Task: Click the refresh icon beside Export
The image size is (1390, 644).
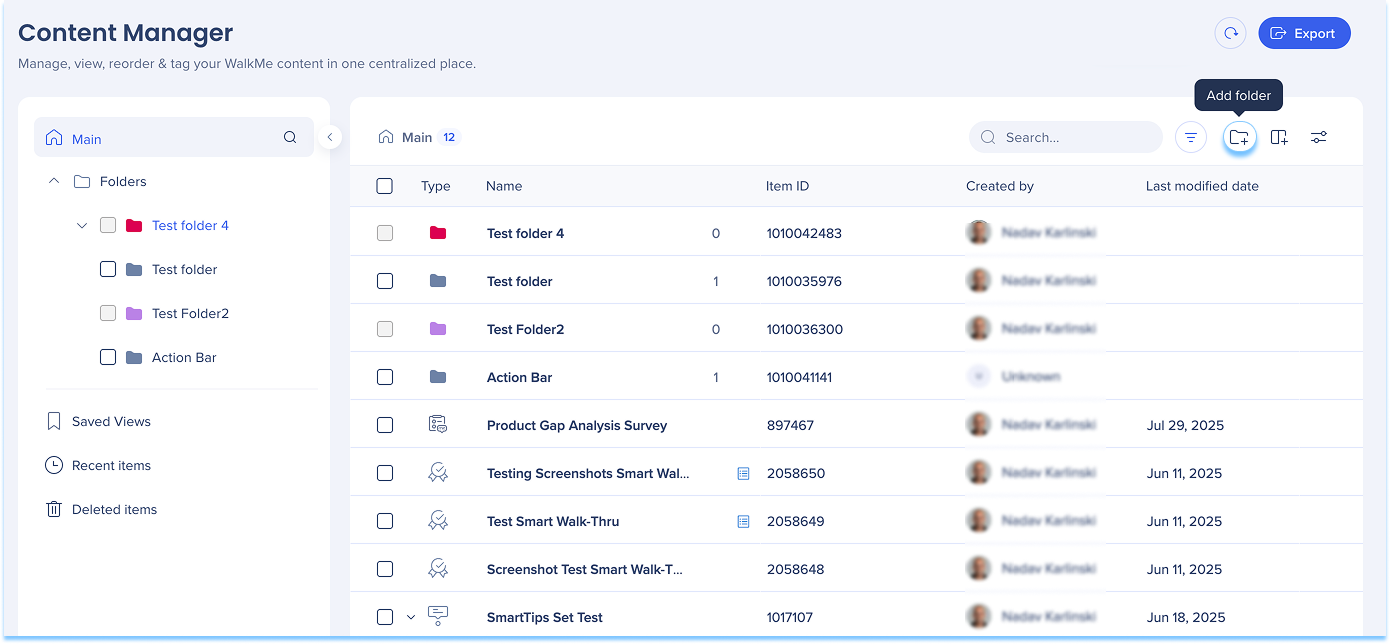Action: click(x=1231, y=33)
